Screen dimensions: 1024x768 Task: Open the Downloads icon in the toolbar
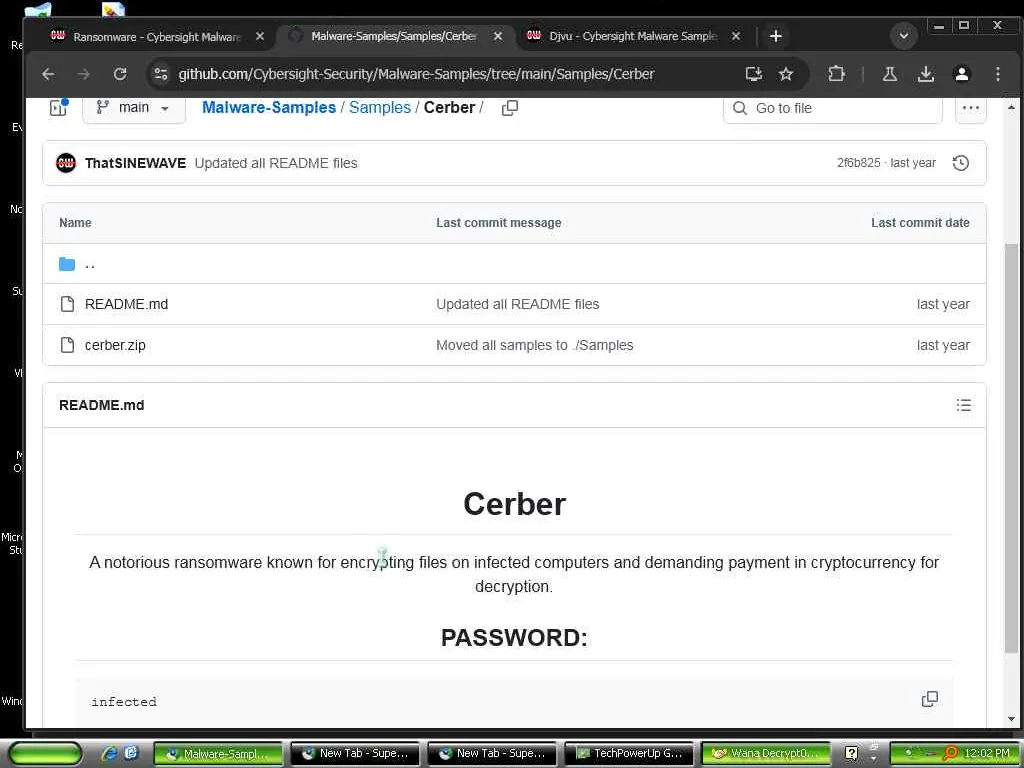click(925, 74)
